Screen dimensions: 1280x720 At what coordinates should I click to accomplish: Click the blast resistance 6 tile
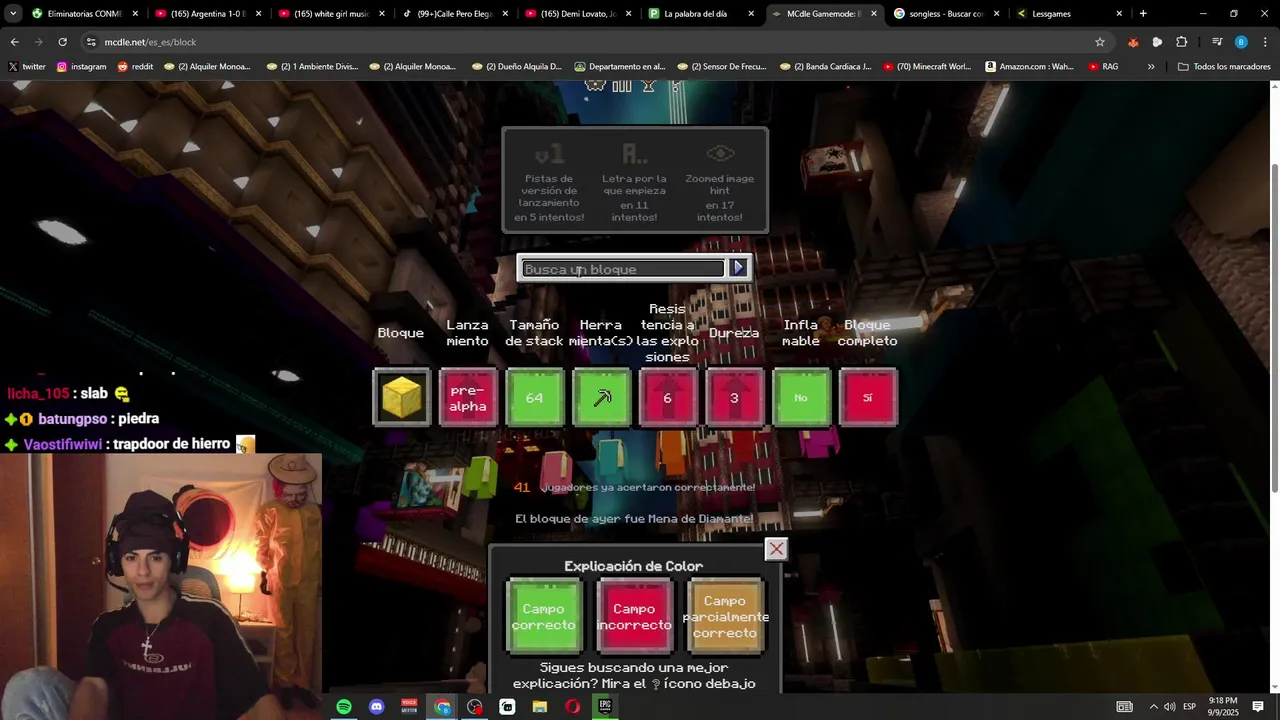[x=667, y=397]
